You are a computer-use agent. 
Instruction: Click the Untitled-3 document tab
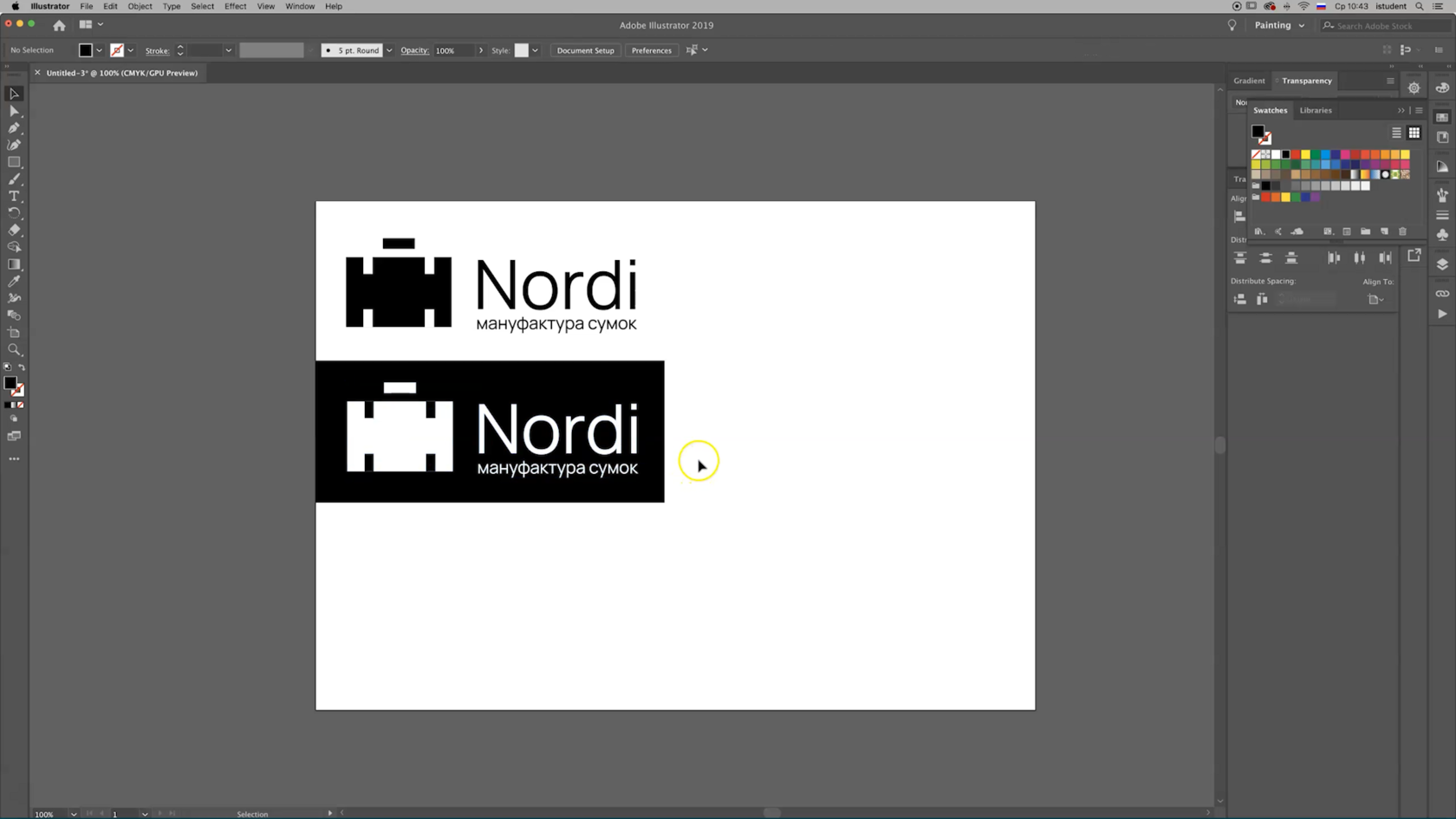(121, 73)
